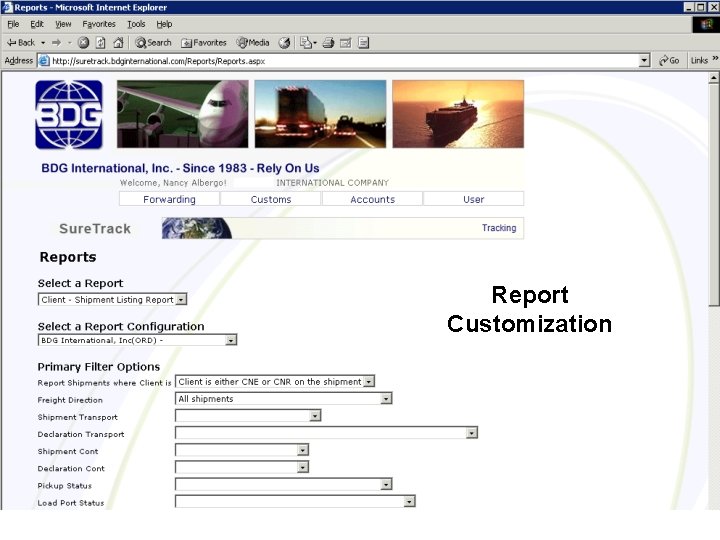Click the BDG globe logo
Screen dimensions: 720x540
pyautogui.click(x=69, y=115)
